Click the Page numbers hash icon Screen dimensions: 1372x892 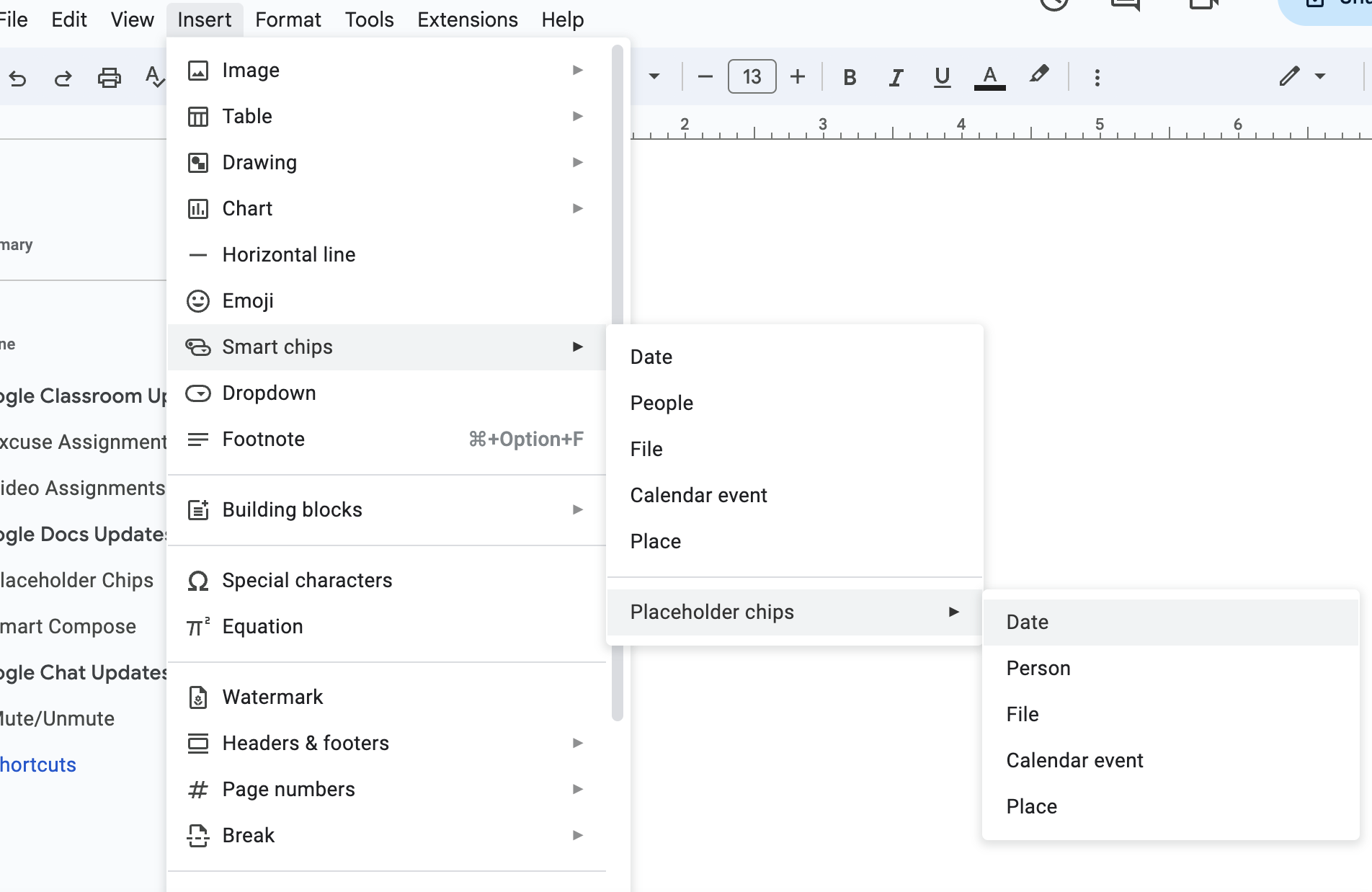tap(198, 790)
